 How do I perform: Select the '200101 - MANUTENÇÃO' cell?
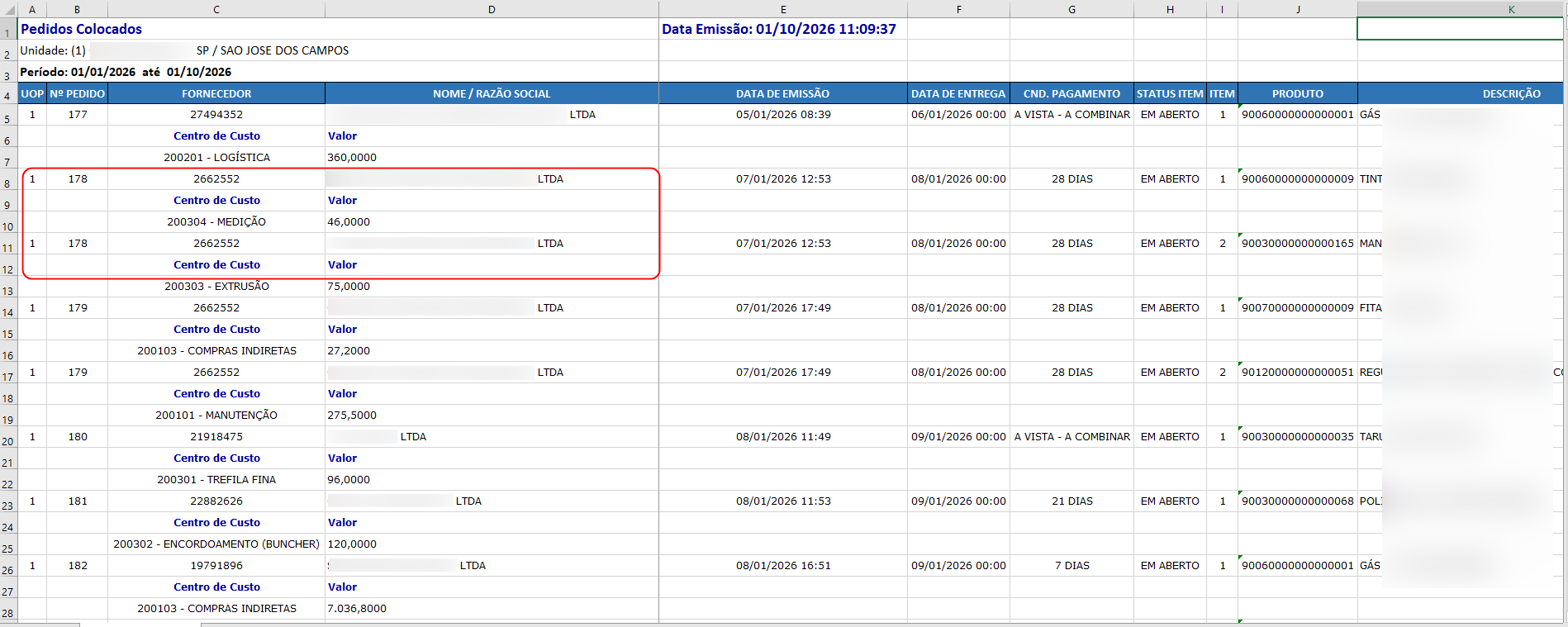coord(216,416)
